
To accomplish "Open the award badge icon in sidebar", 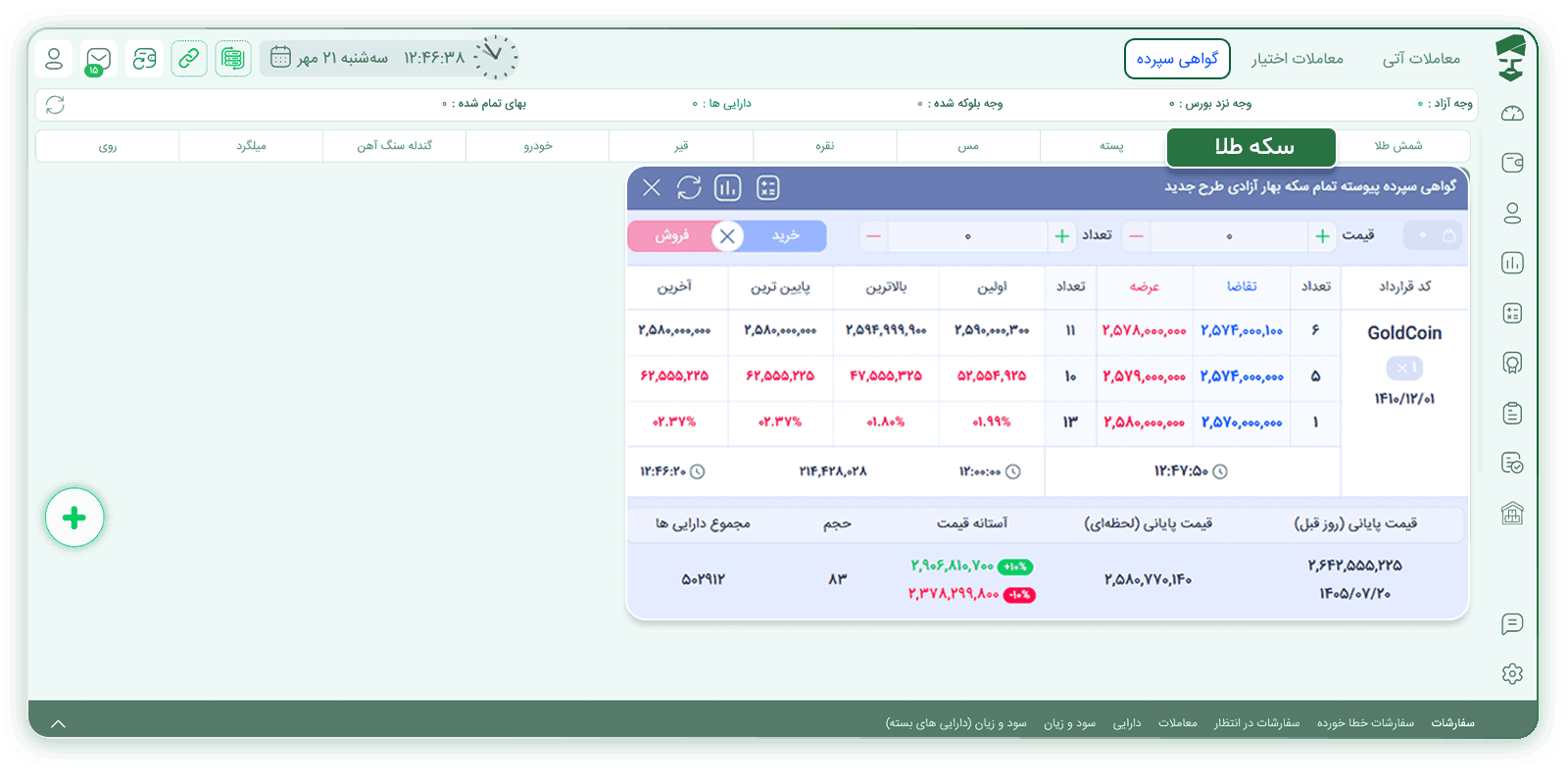I will click(1512, 364).
